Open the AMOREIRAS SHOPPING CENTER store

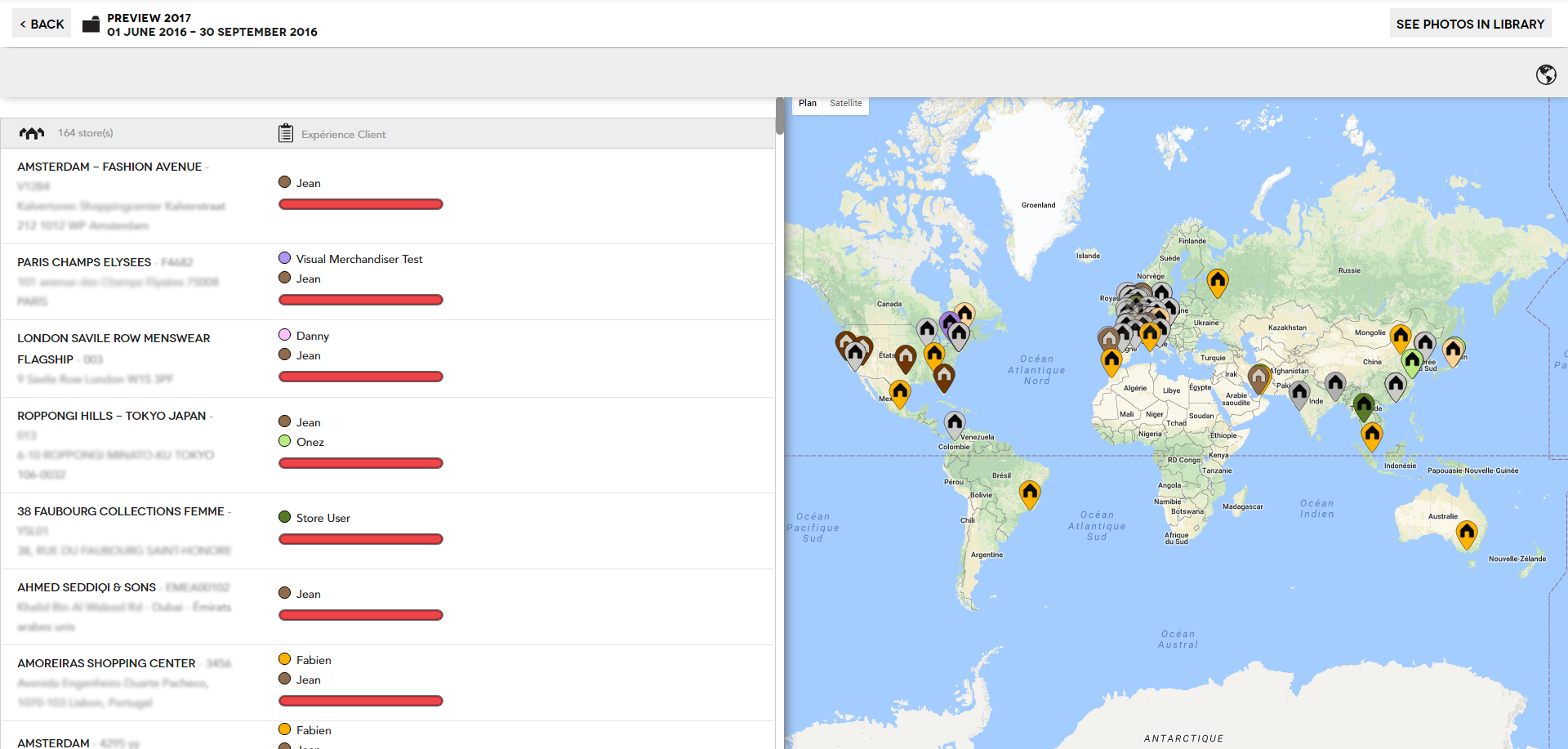point(106,663)
